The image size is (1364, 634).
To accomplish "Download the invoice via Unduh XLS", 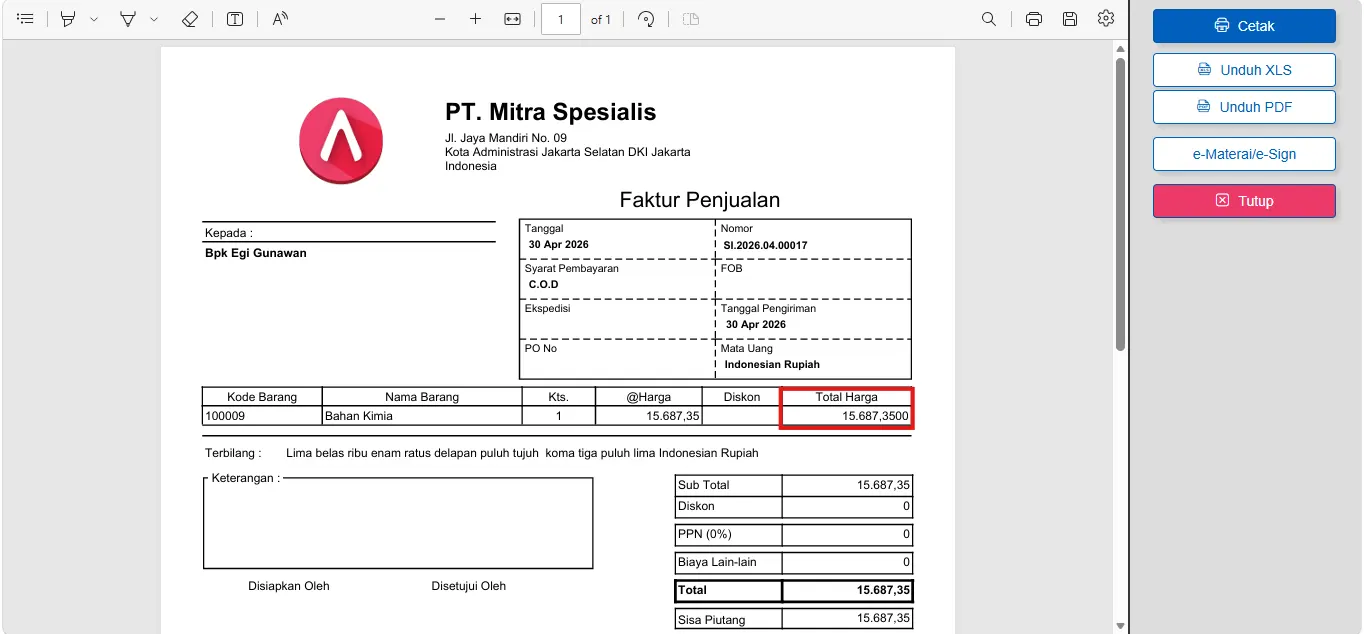I will [x=1244, y=70].
